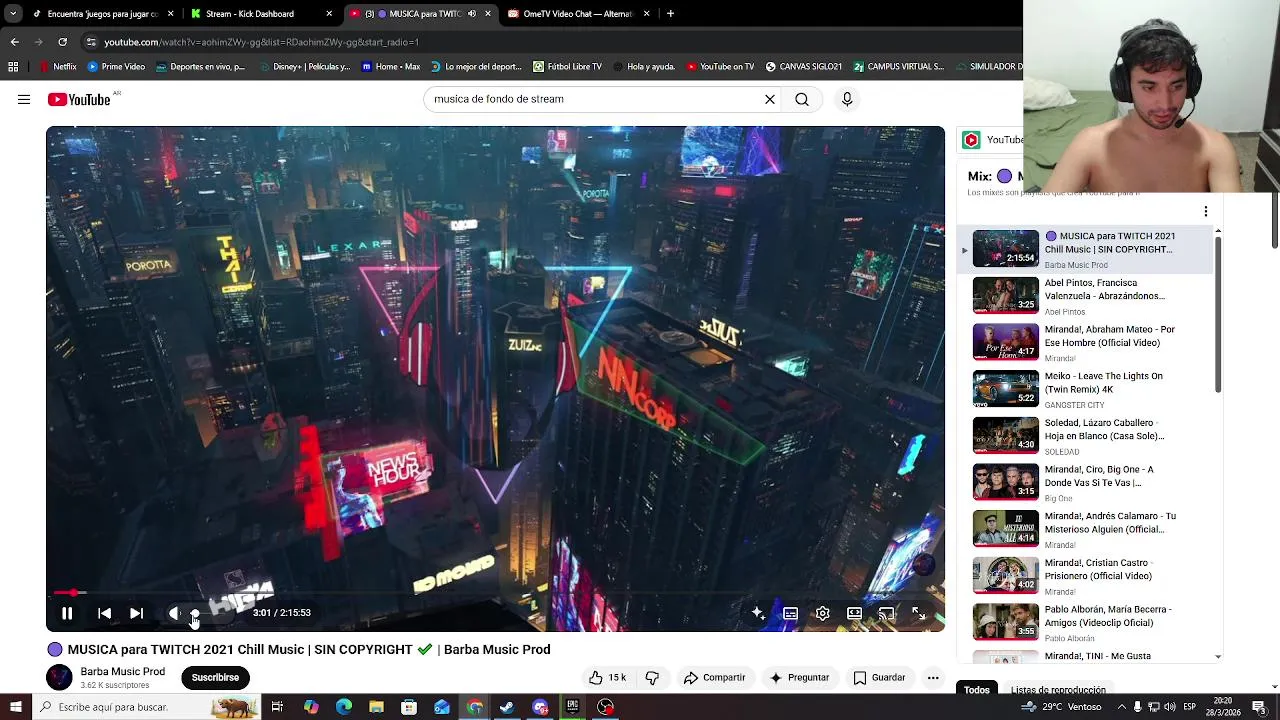
Task: Open Netflix bookmark
Action: (58, 67)
